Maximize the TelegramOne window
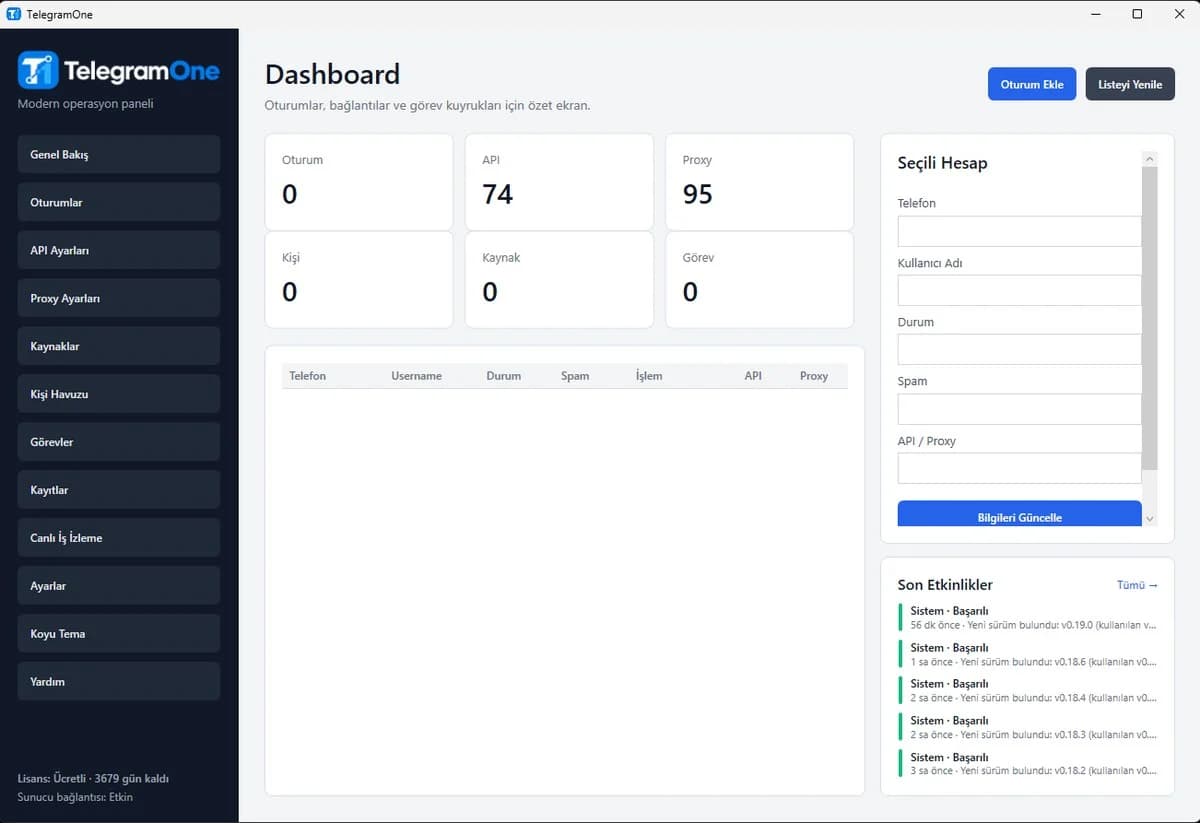The image size is (1200, 823). 1137,14
